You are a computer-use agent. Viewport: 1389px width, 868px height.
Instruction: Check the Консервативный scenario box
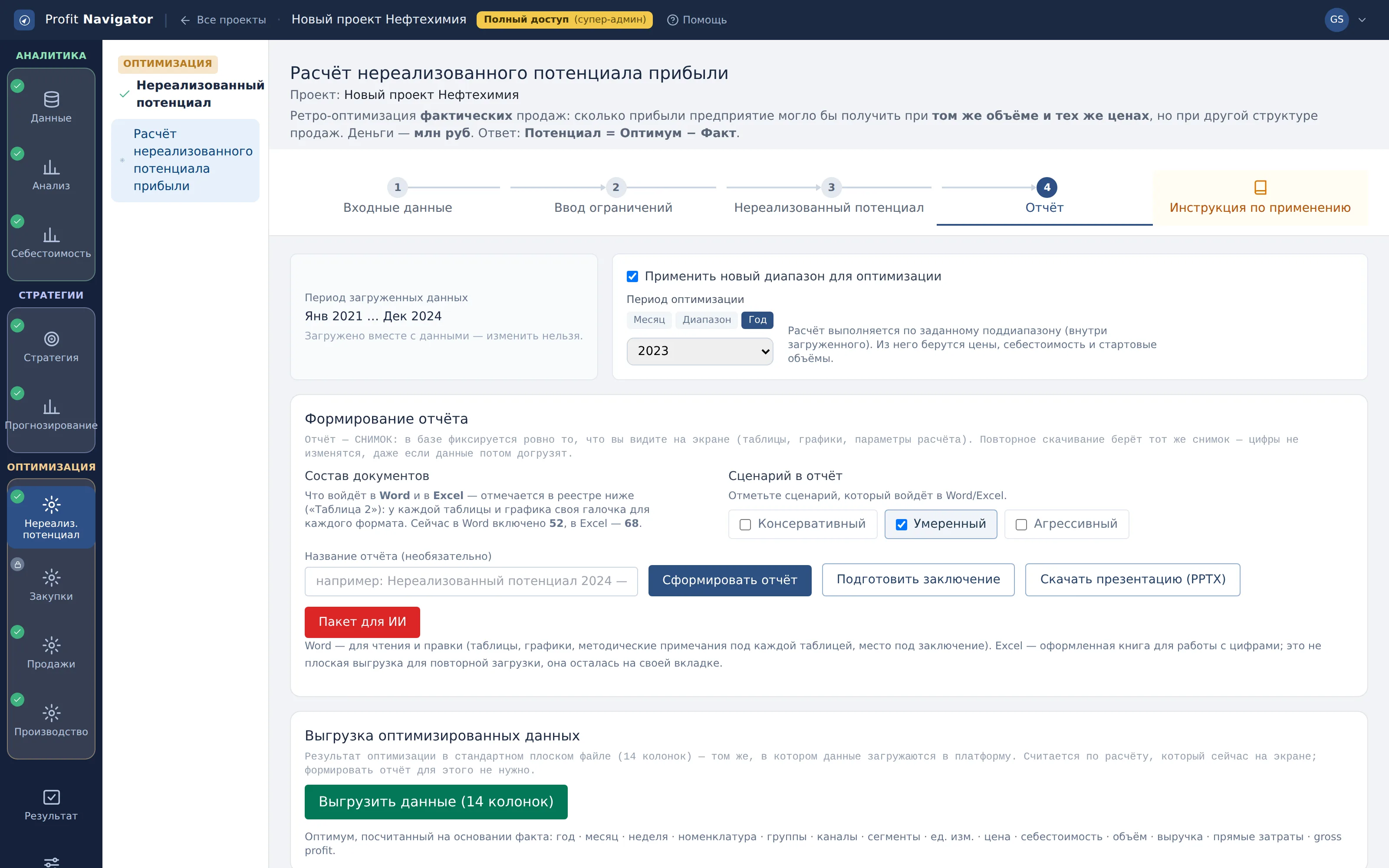pos(745,525)
